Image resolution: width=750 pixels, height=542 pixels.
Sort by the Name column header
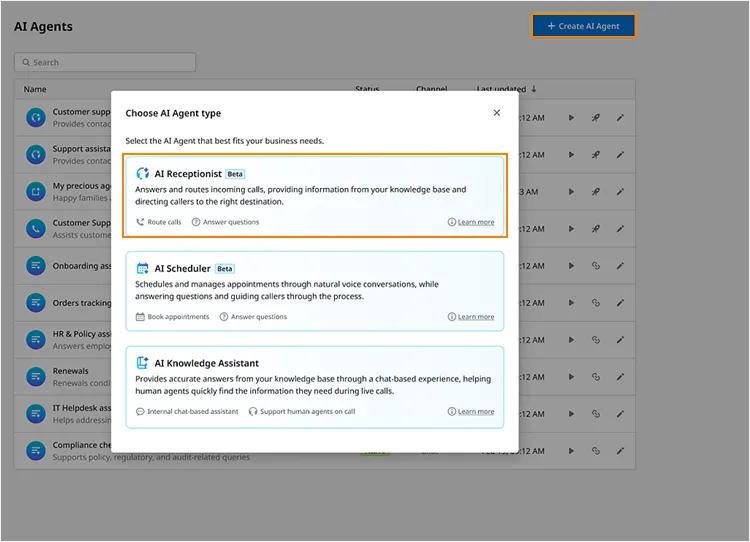(35, 89)
